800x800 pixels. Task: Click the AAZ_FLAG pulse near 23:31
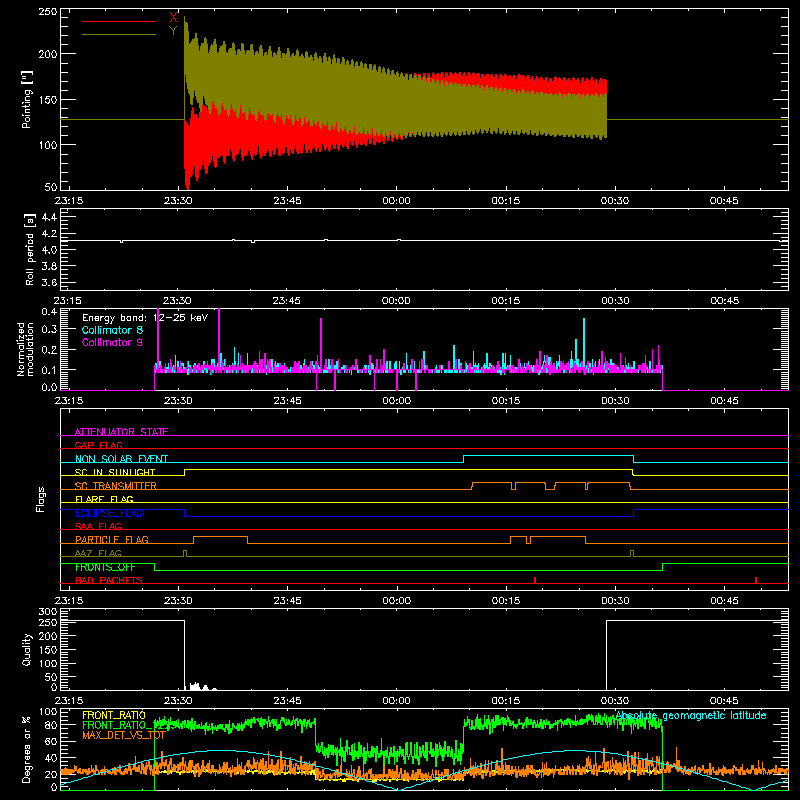[185, 553]
